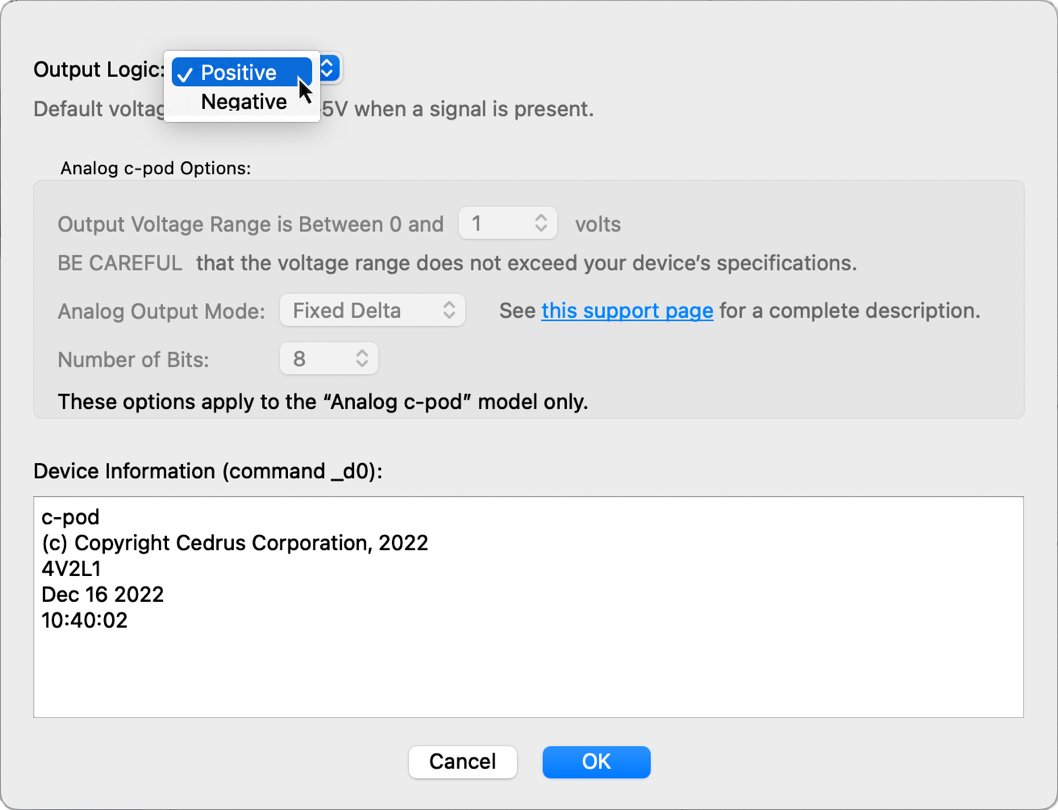The height and width of the screenshot is (810, 1058).
Task: Open the Analog Output Mode dropdown
Action: tap(372, 310)
